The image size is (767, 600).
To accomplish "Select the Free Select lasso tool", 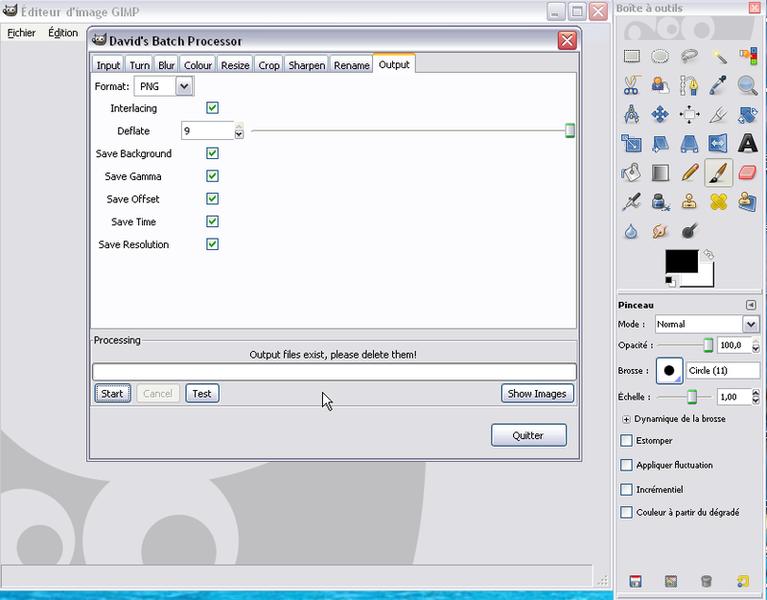I will 689,56.
